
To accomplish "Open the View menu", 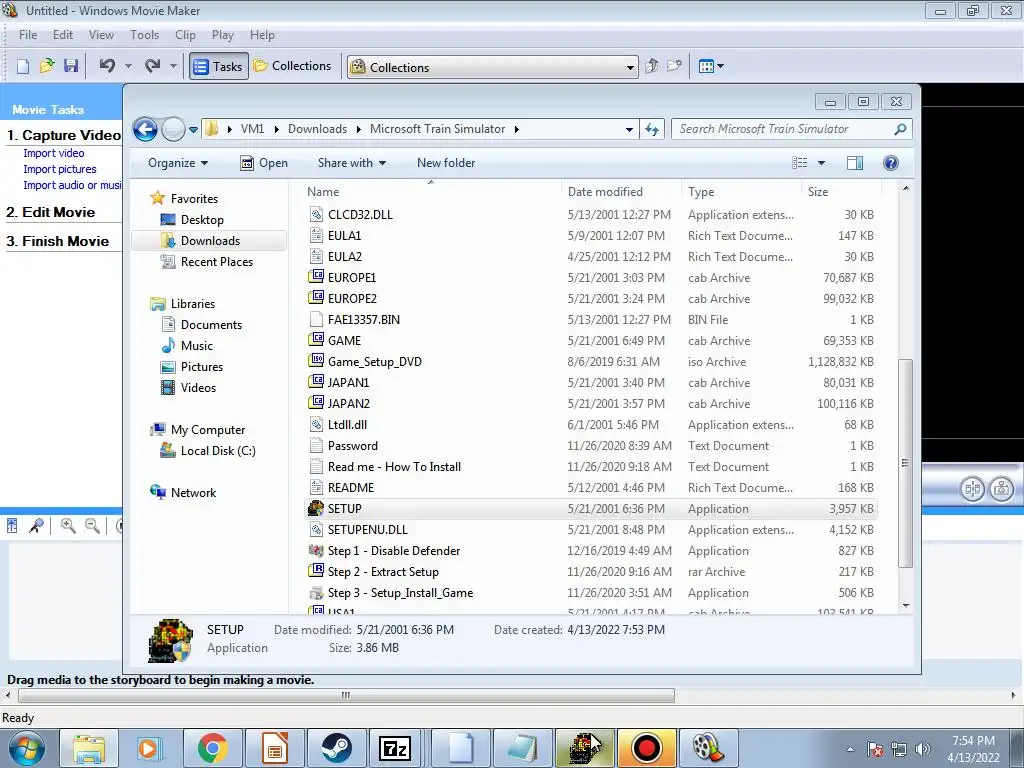I will point(101,35).
